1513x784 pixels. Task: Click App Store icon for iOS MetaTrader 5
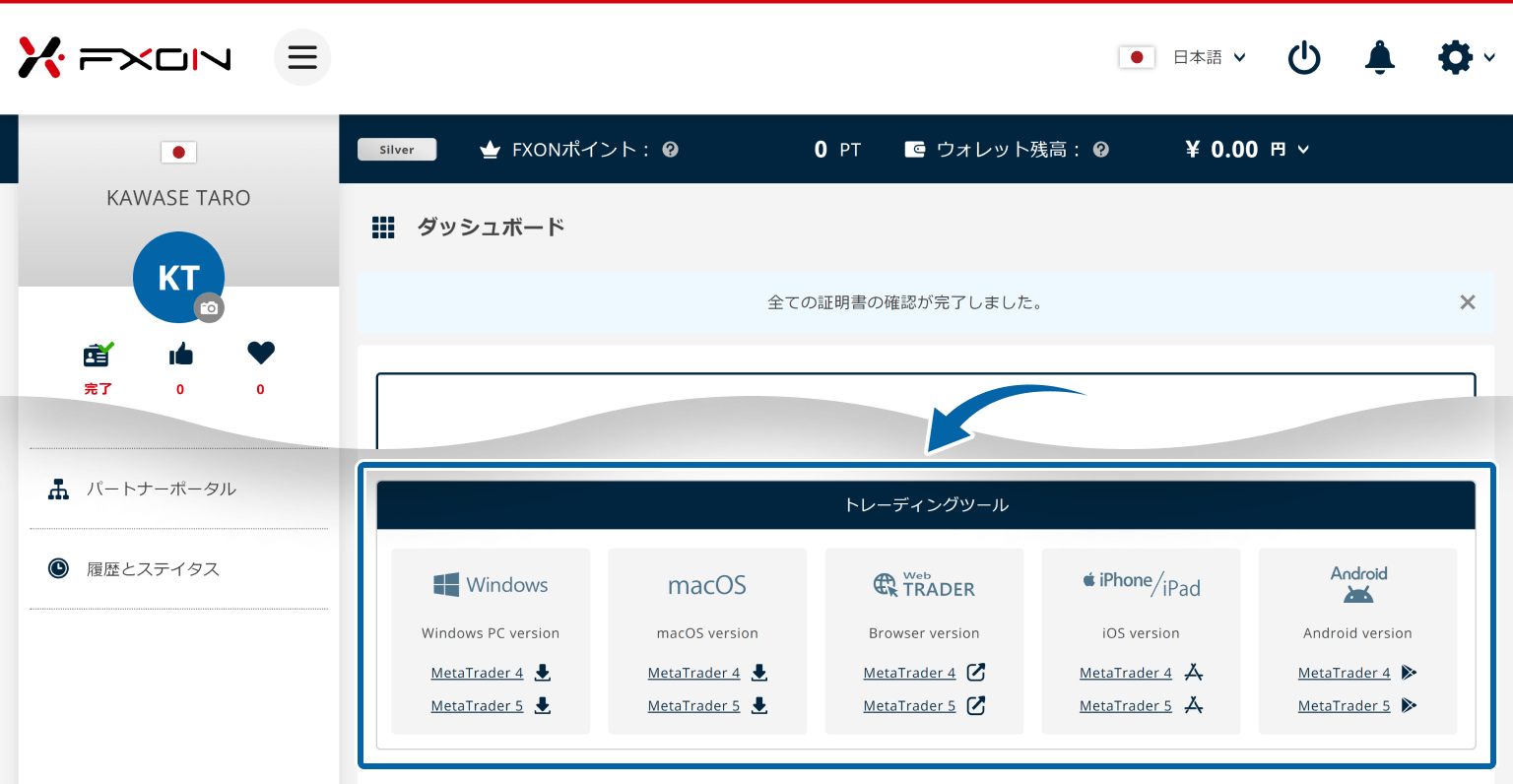pos(1194,705)
